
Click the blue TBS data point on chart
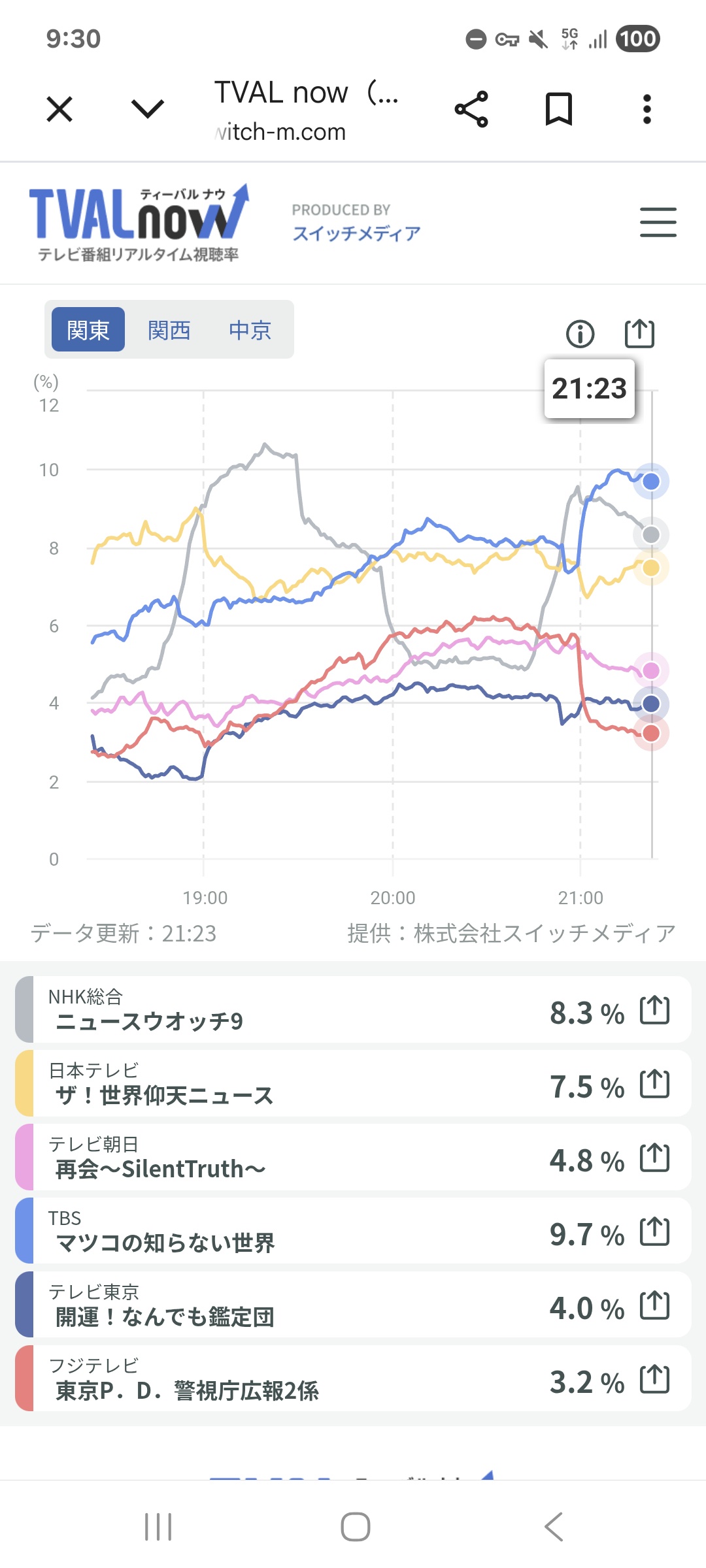click(x=651, y=482)
